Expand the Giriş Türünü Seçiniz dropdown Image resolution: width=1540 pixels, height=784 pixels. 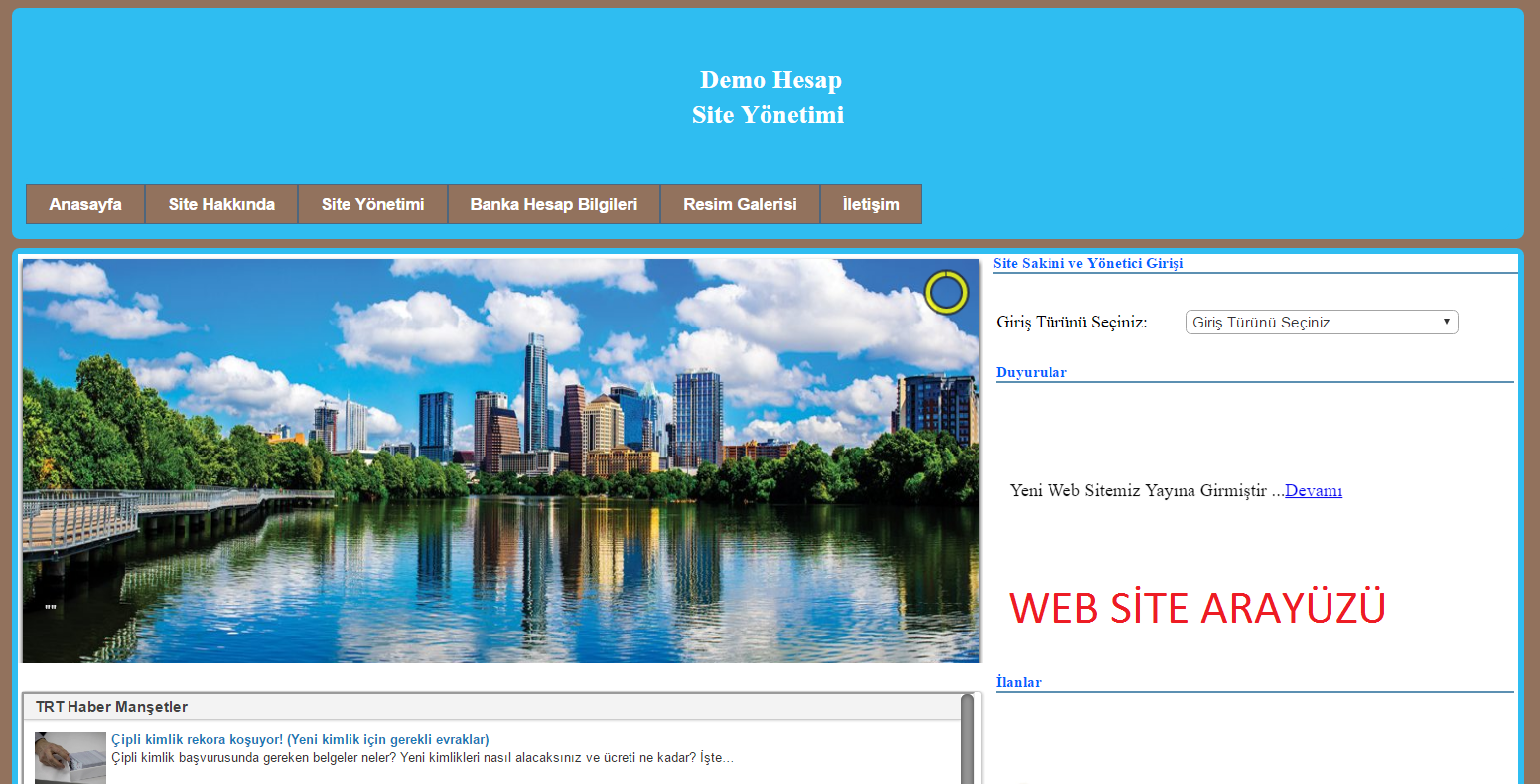tap(1321, 323)
